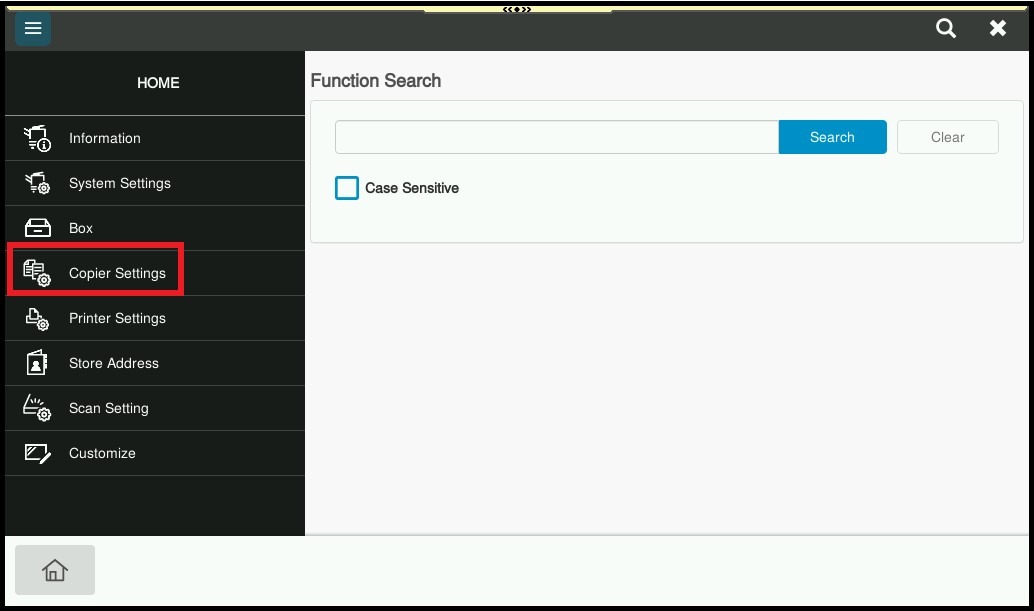Select the Customize pencil icon
Image resolution: width=1034 pixels, height=611 pixels.
click(36, 453)
